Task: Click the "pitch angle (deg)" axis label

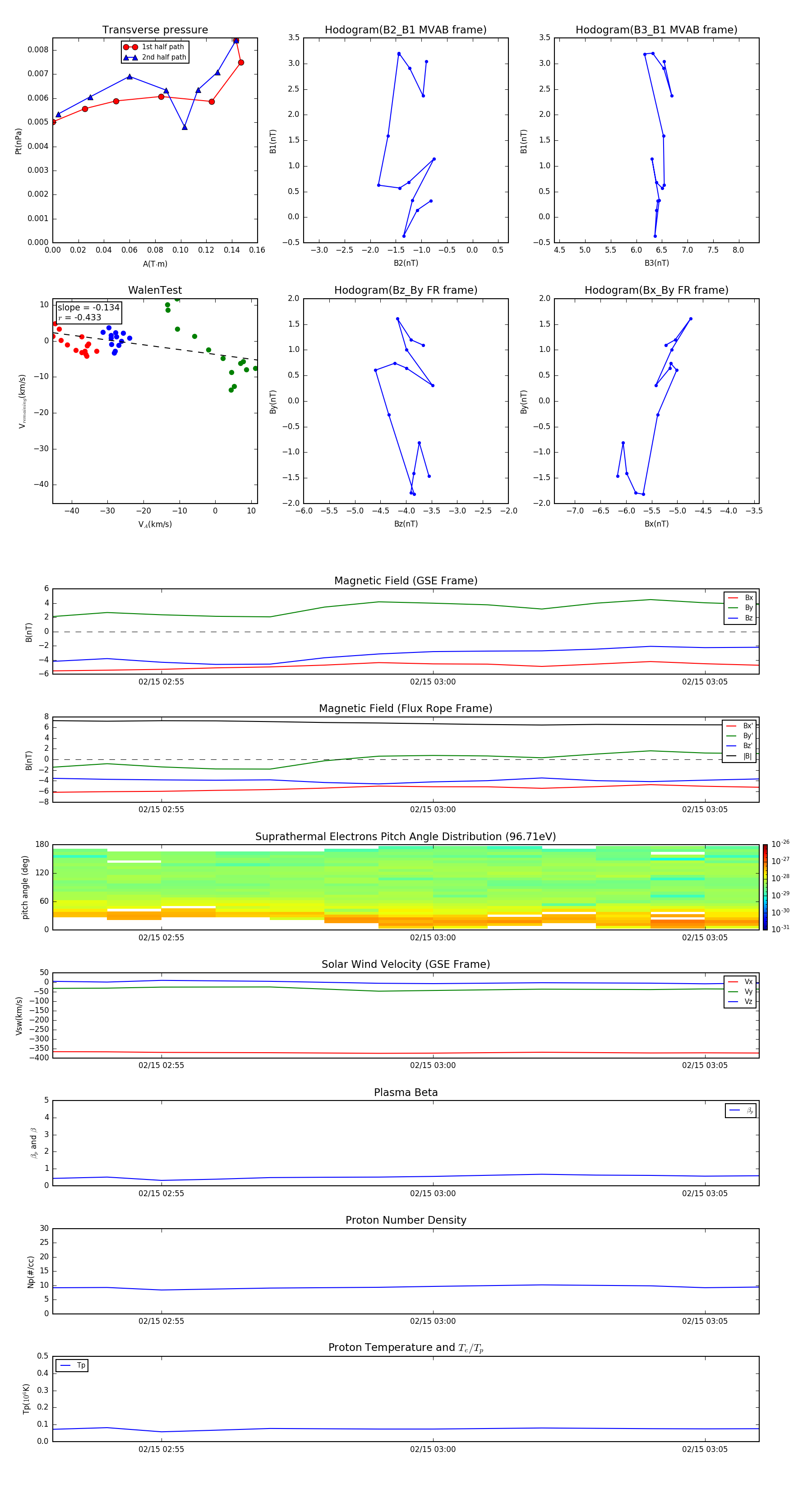Action: (25, 887)
